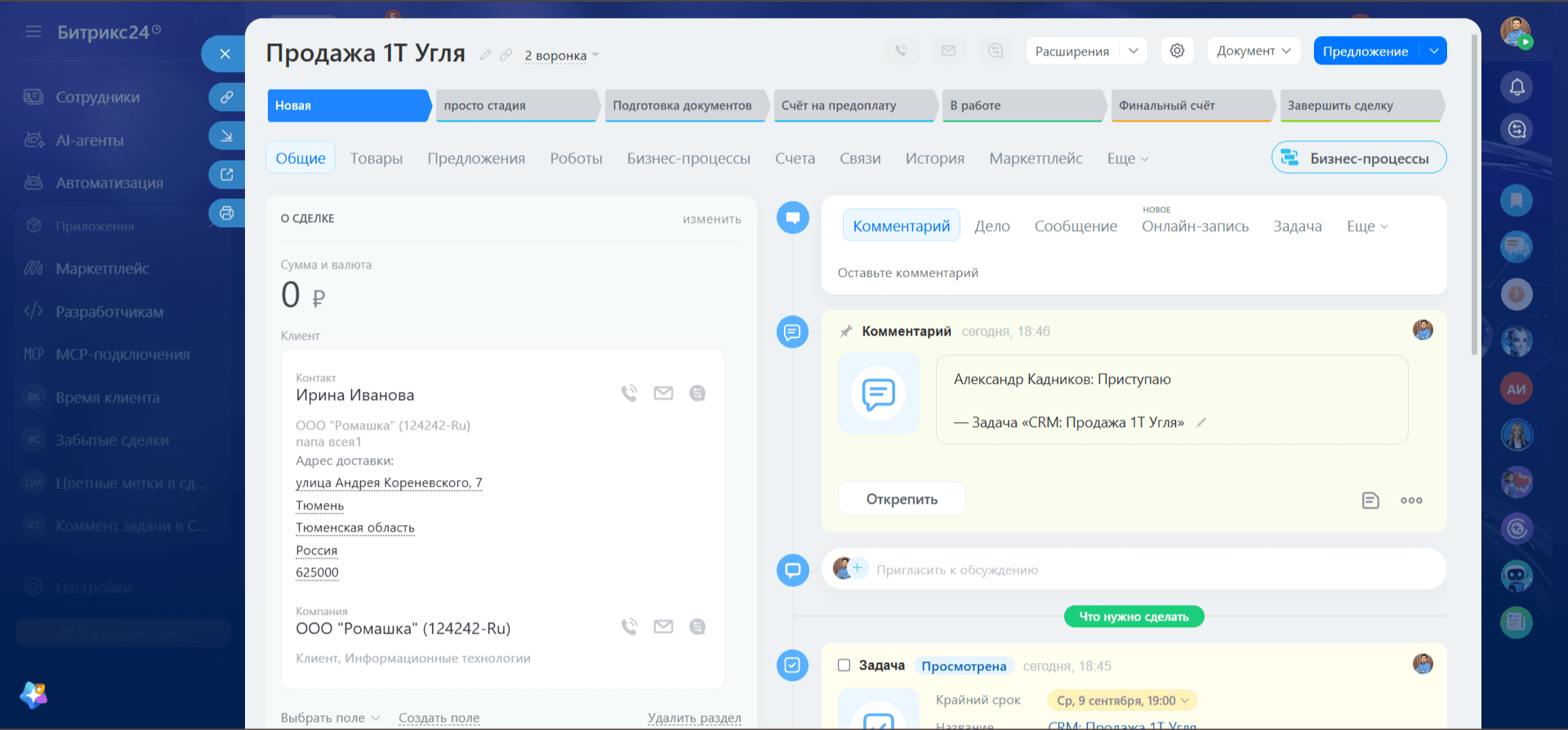Screen dimensions: 1568x730
Task: Open user profile avatar top right
Action: 1516,32
